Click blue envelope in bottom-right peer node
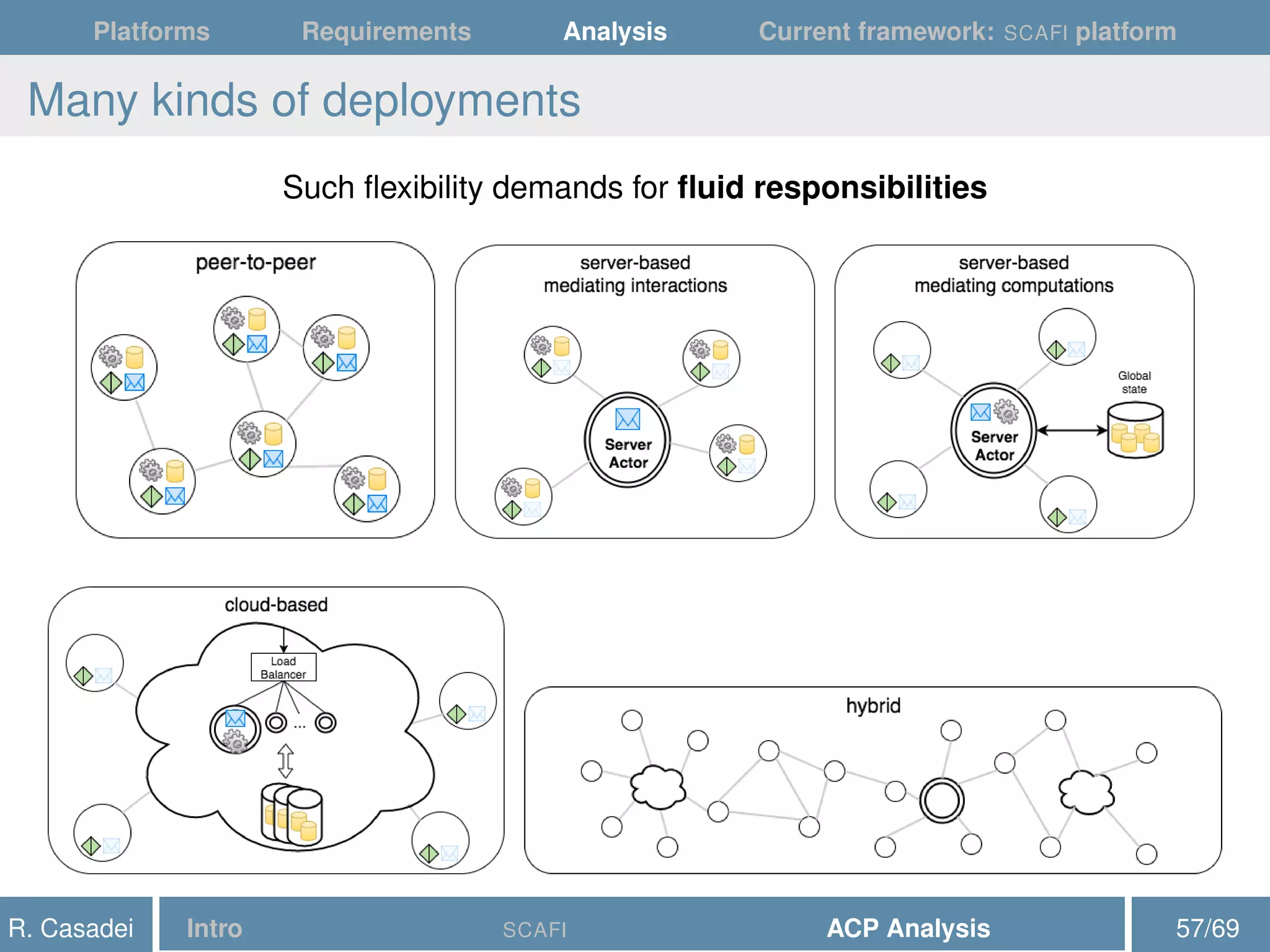 coord(377,503)
